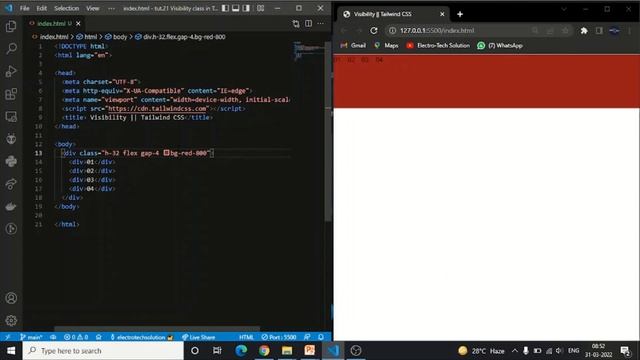Open the Extensions view
640x360 pixels.
tap(11, 94)
